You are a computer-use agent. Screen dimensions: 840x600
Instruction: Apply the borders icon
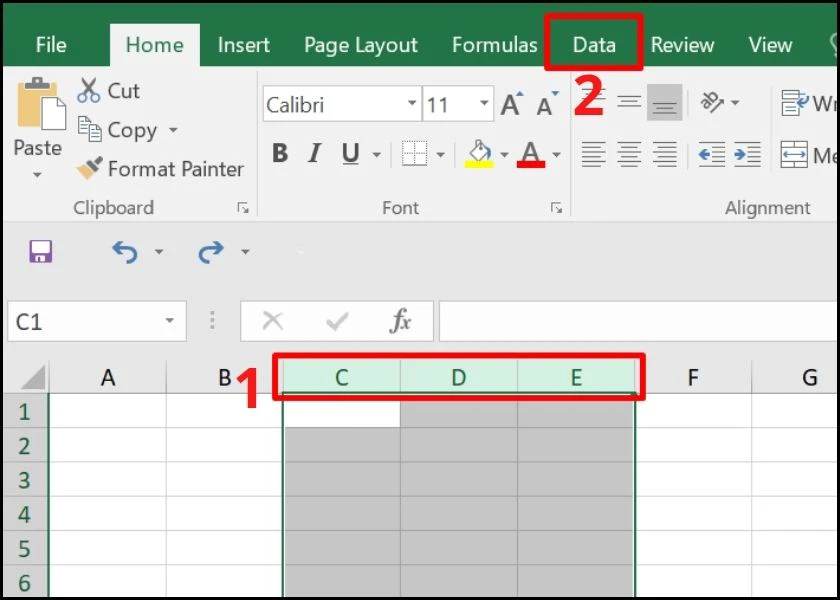(x=414, y=154)
